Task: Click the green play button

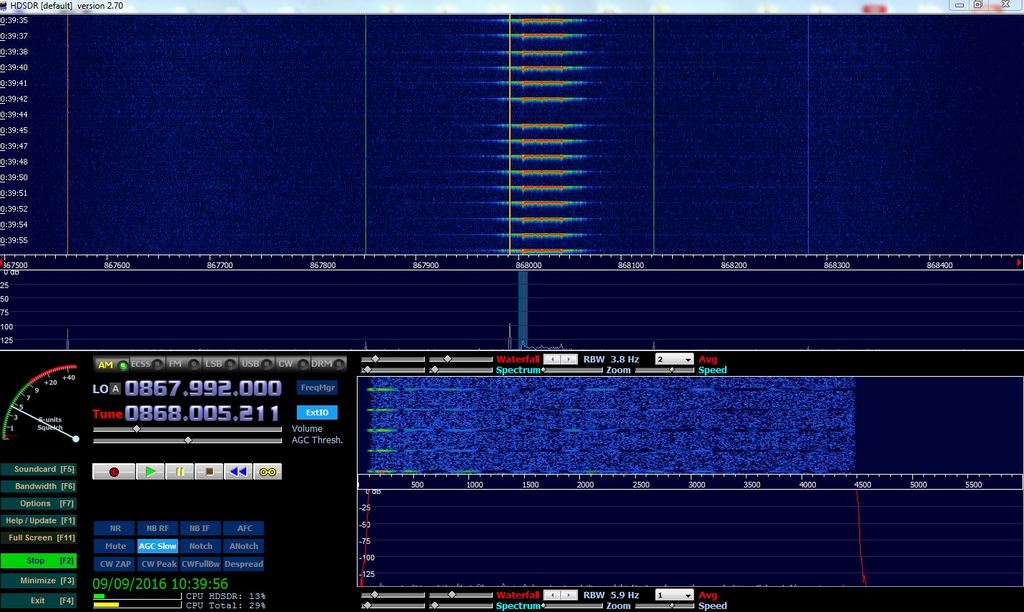Action: (149, 471)
